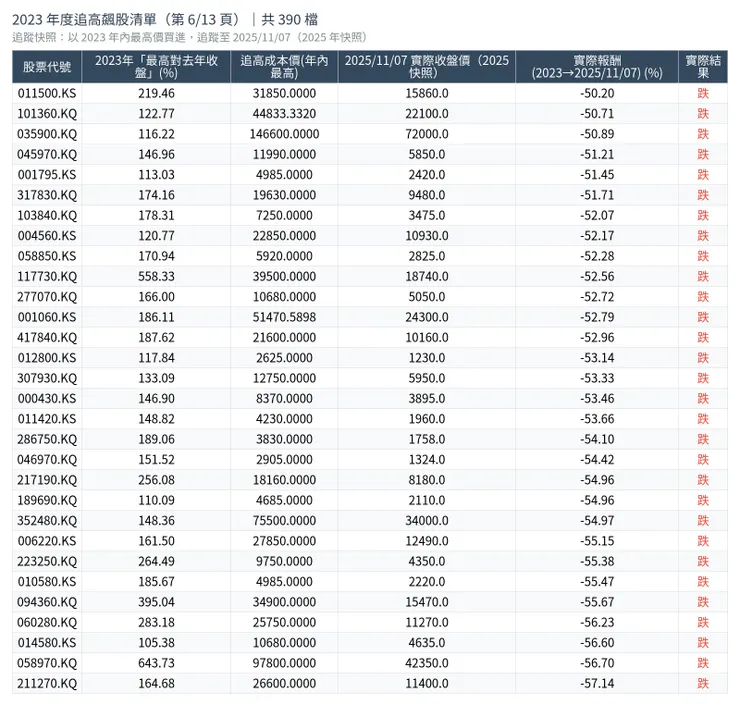Click return value -56.23

click(x=597, y=622)
